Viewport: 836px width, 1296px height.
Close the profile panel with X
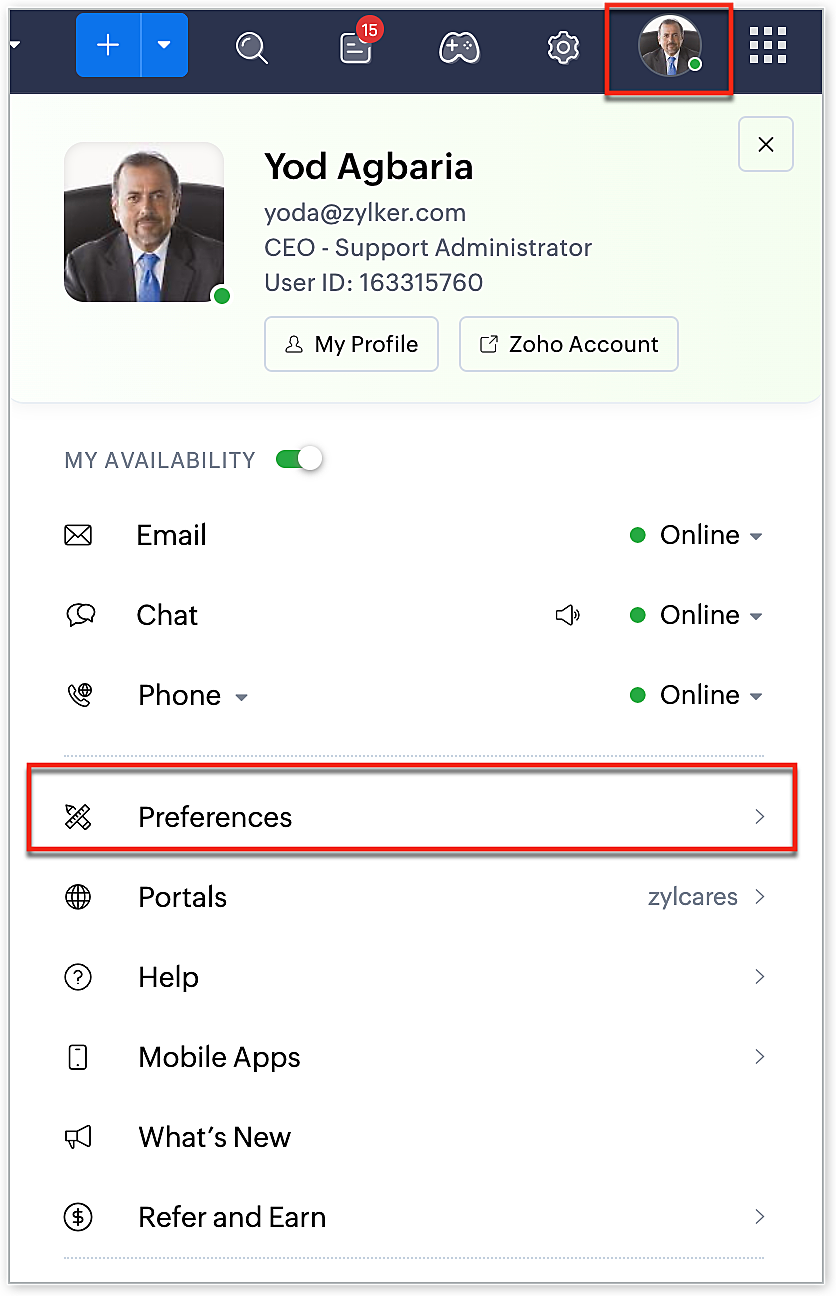coord(766,144)
